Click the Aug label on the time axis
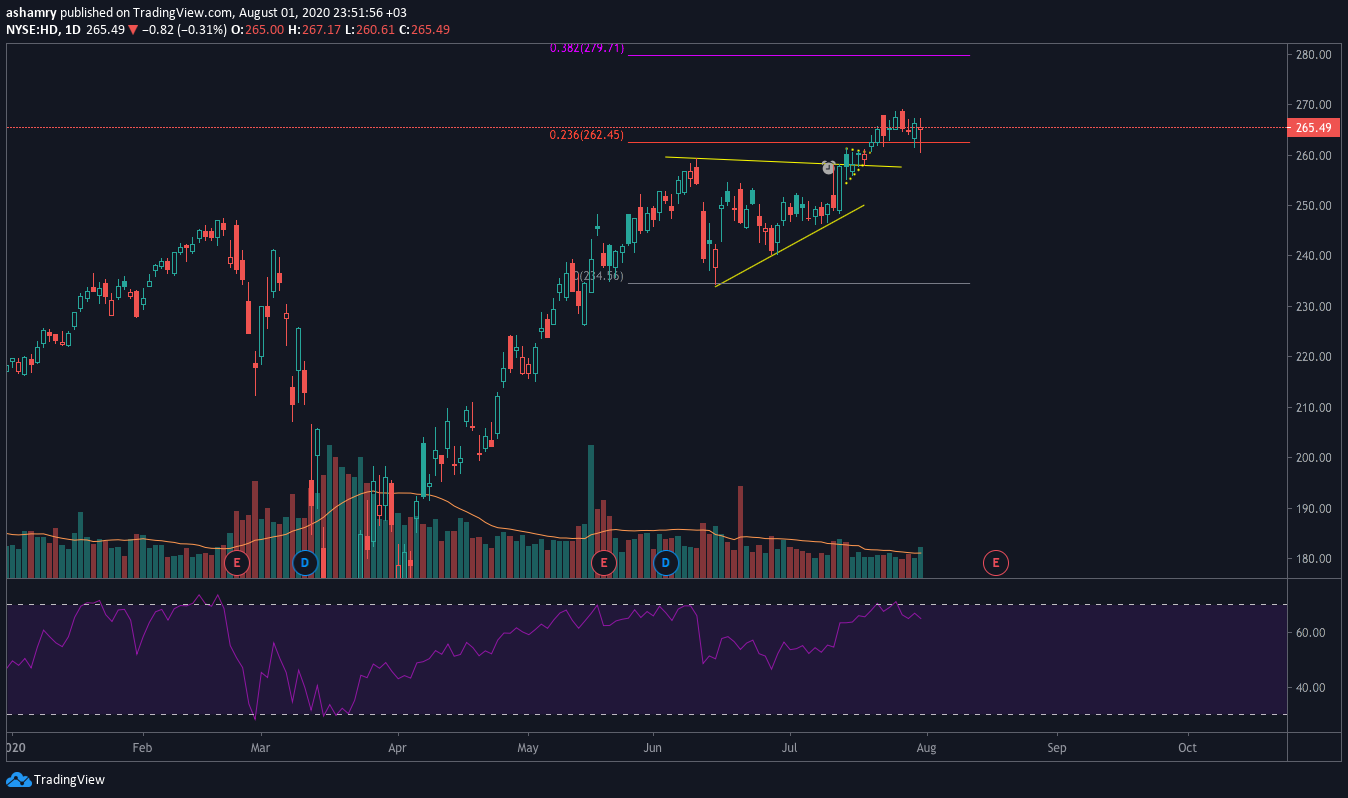 tap(926, 748)
